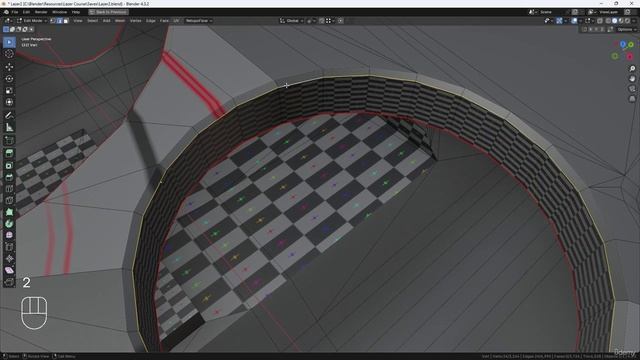
Task: Select the Inset Faces tool
Action: pyautogui.click(x=9, y=165)
